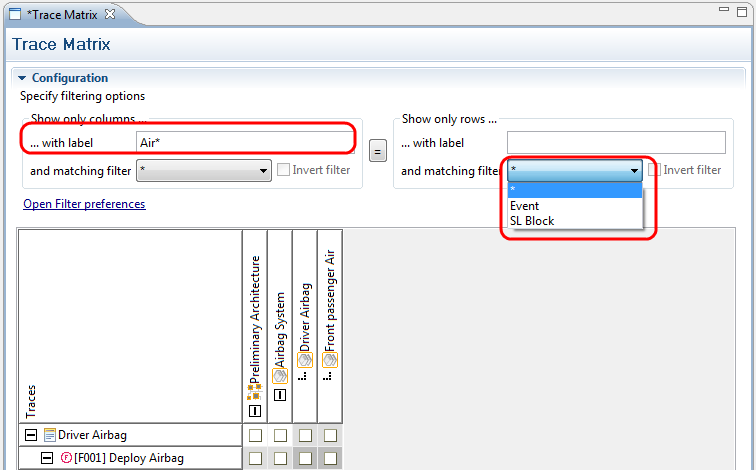This screenshot has width=756, height=470.
Task: Check Driver Airbag row, Airbag System cell
Action: tap(280, 435)
